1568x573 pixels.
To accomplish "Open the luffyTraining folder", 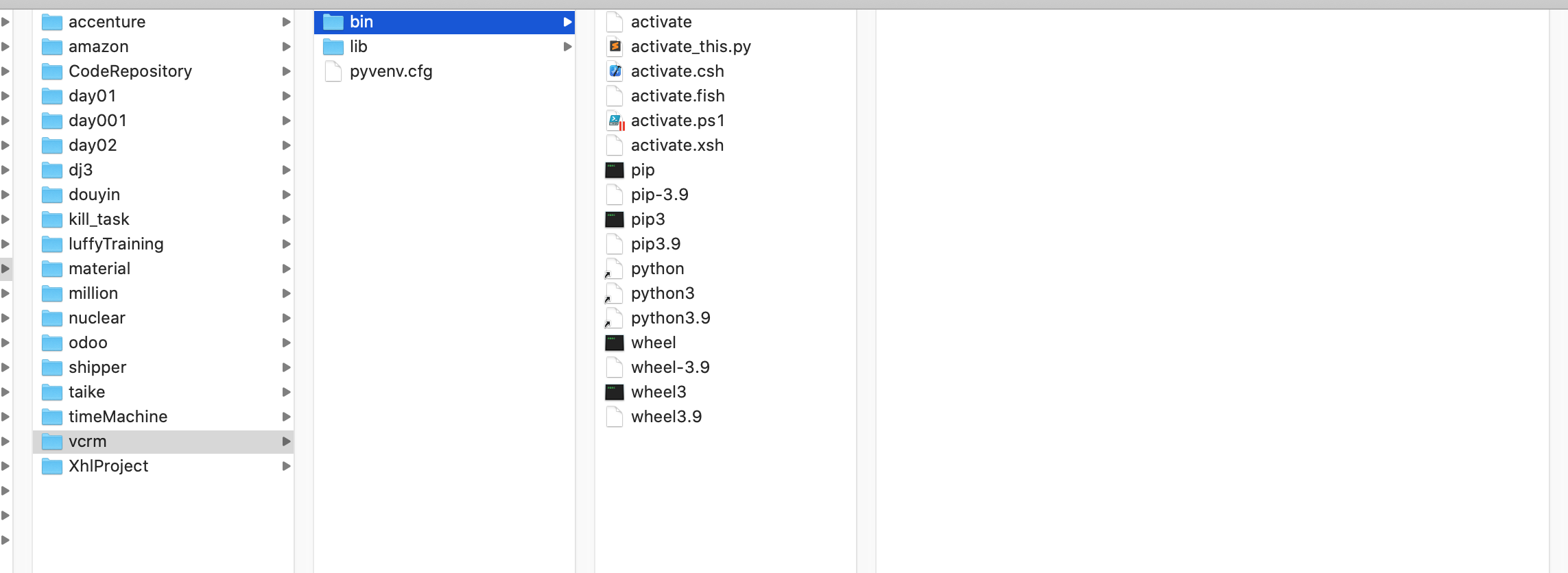I will point(115,244).
